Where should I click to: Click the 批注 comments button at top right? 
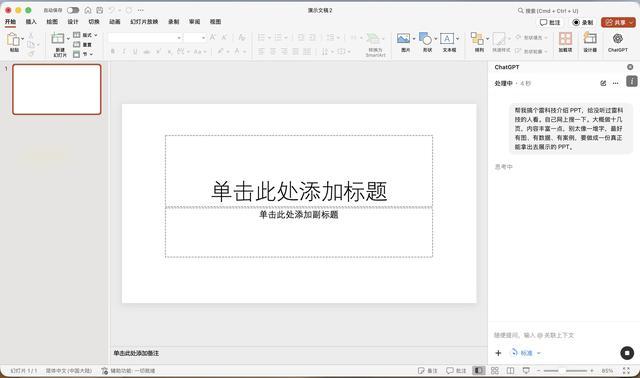[550, 22]
